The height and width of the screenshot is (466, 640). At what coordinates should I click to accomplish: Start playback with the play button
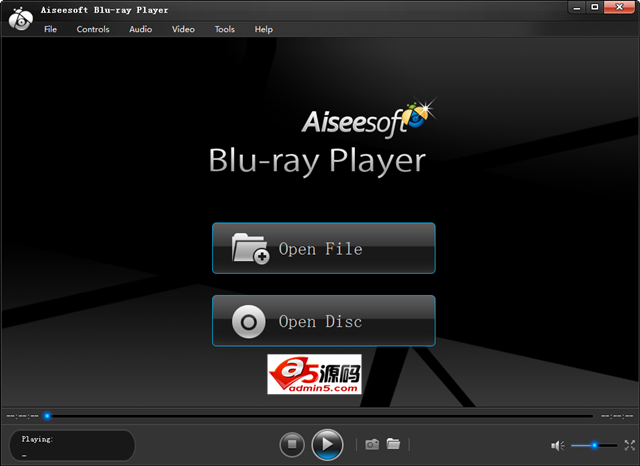point(327,444)
